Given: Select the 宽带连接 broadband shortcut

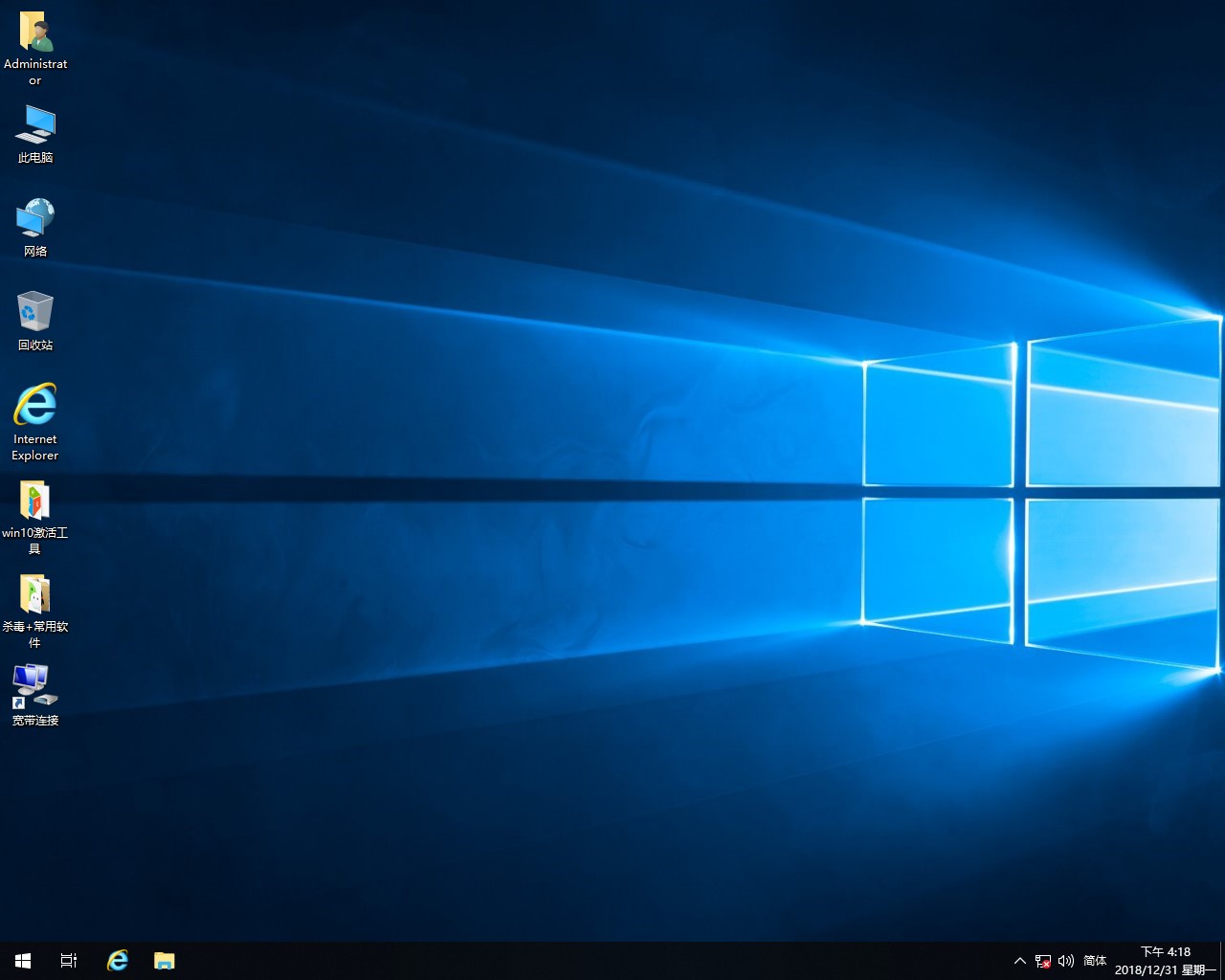Looking at the screenshot, I should (35, 687).
